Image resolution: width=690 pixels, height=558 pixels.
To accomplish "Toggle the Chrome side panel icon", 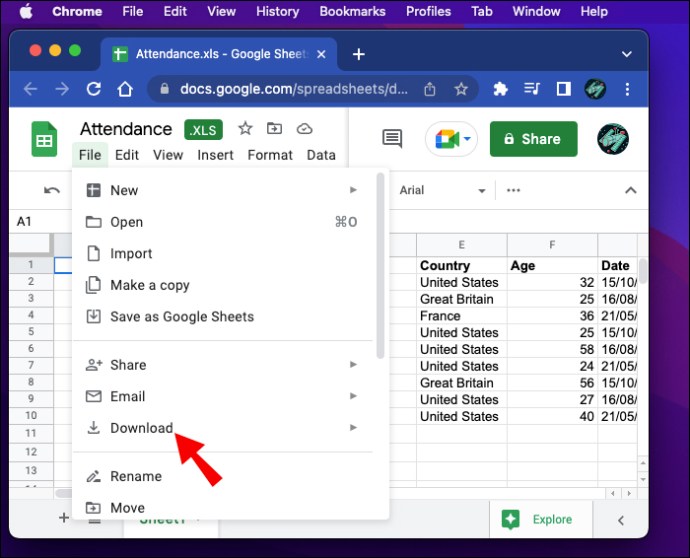I will (x=563, y=89).
